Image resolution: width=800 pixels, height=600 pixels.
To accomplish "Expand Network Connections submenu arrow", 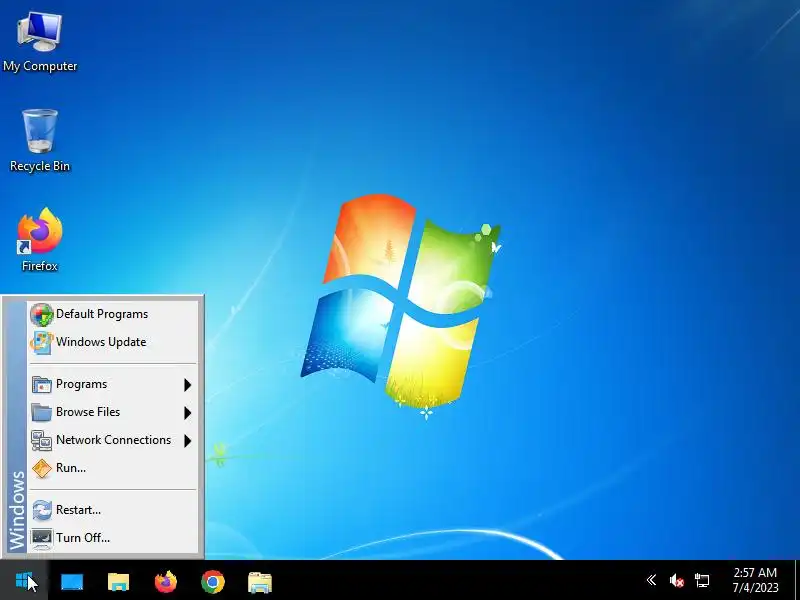I will [188, 440].
